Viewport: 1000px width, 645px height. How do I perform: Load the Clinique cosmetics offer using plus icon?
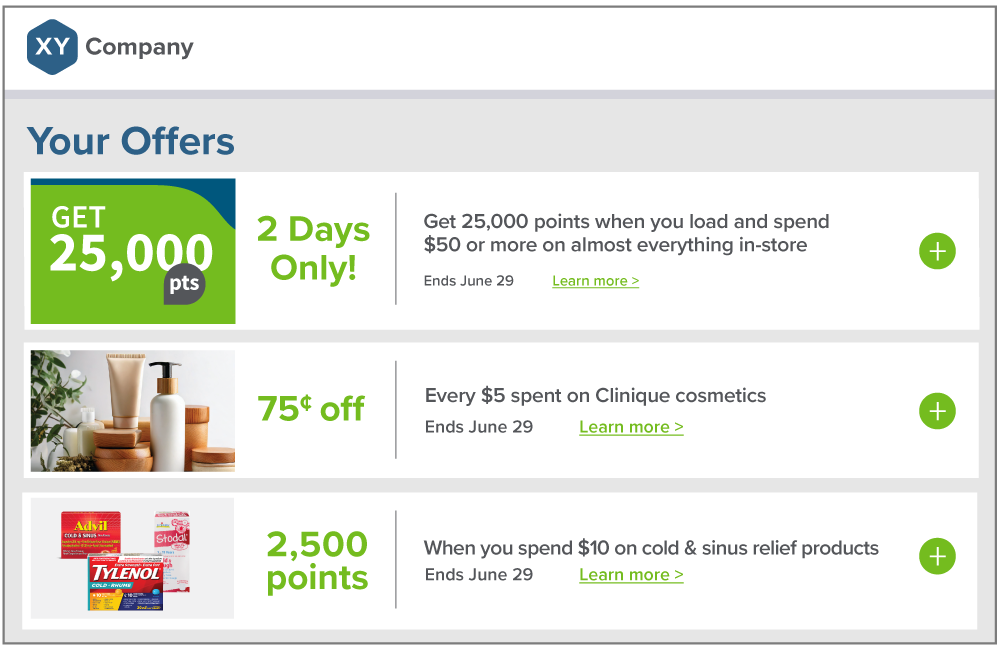click(x=937, y=411)
